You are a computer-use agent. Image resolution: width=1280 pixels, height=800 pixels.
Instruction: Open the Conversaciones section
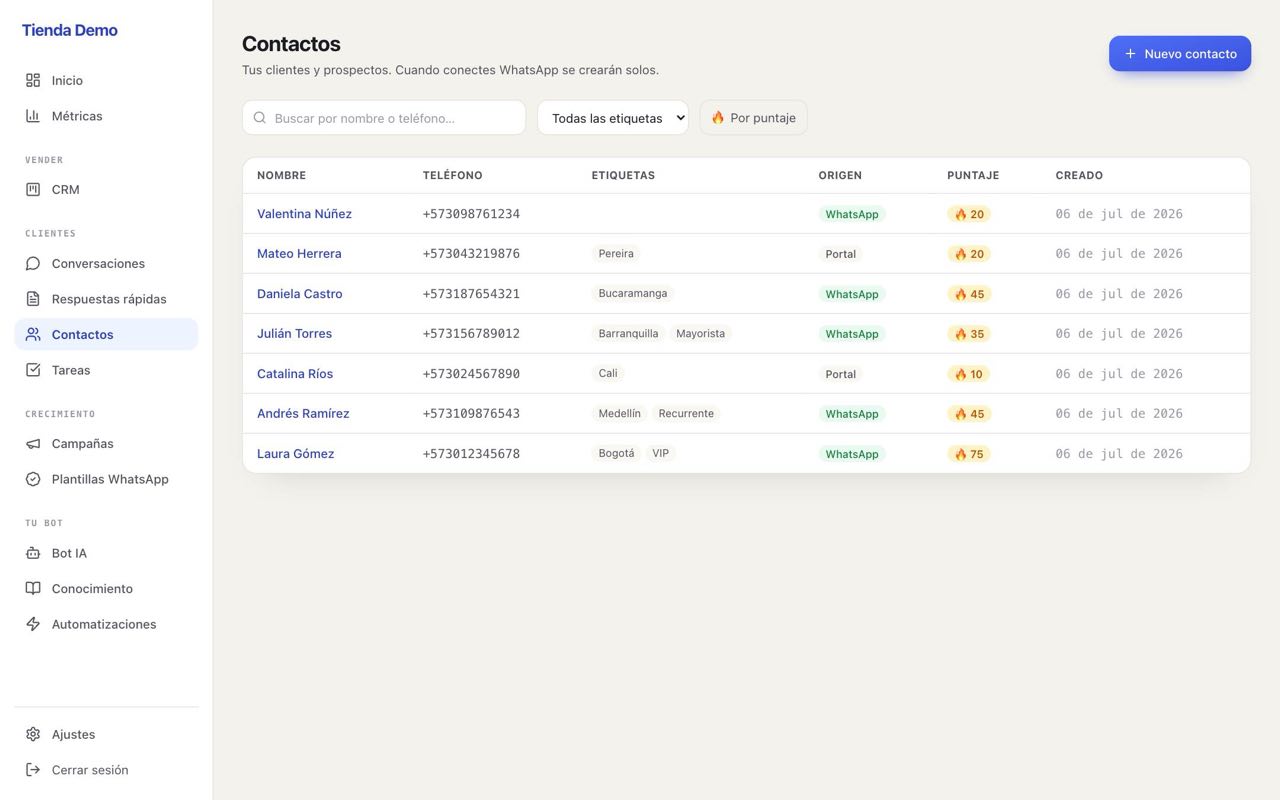pos(106,263)
